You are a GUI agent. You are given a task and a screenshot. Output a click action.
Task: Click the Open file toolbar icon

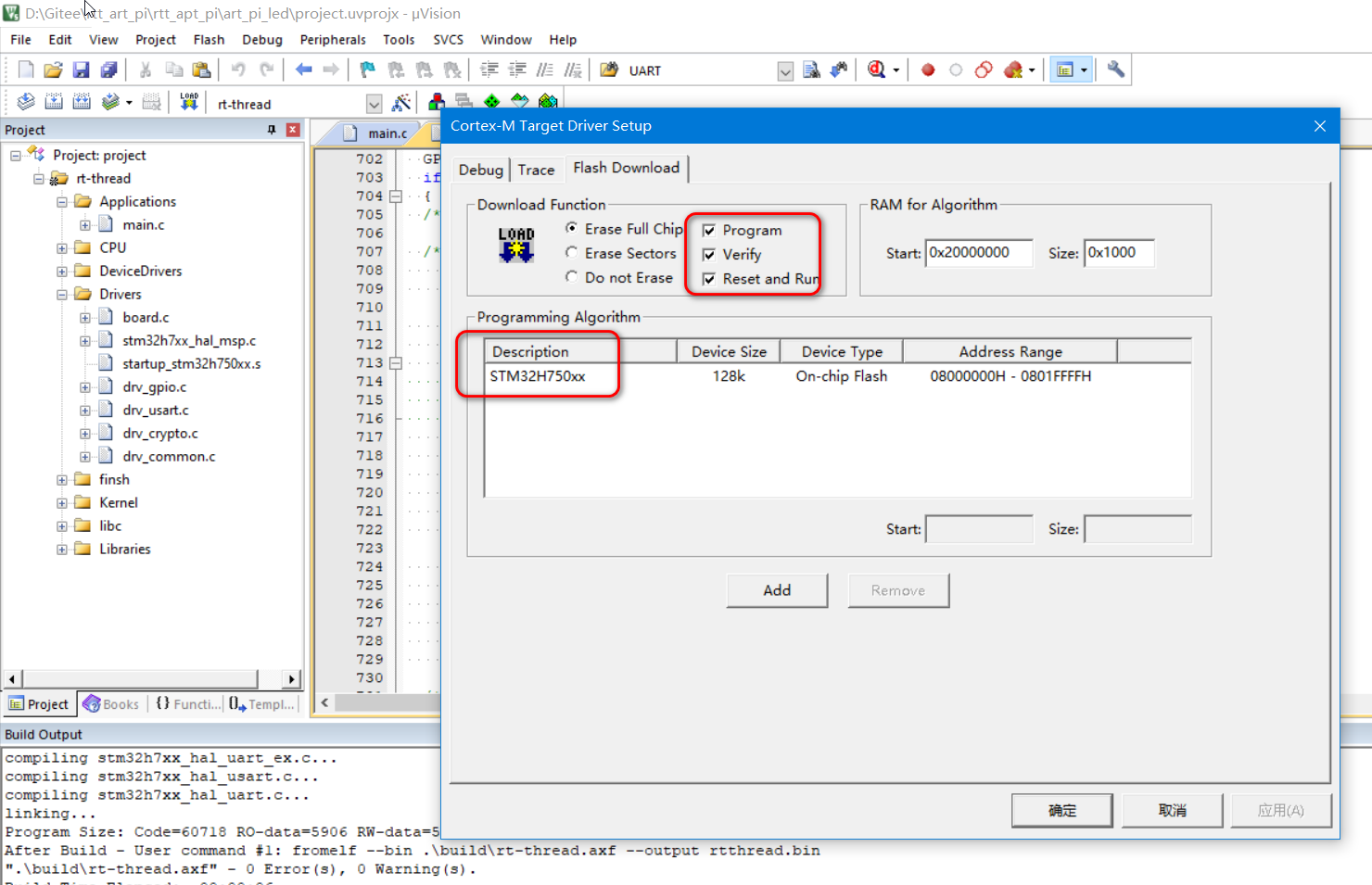pos(54,70)
